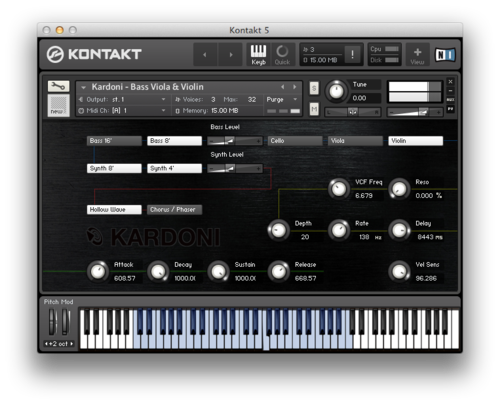
Task: Select previous preset arrow beside instrument name
Action: (x=283, y=87)
